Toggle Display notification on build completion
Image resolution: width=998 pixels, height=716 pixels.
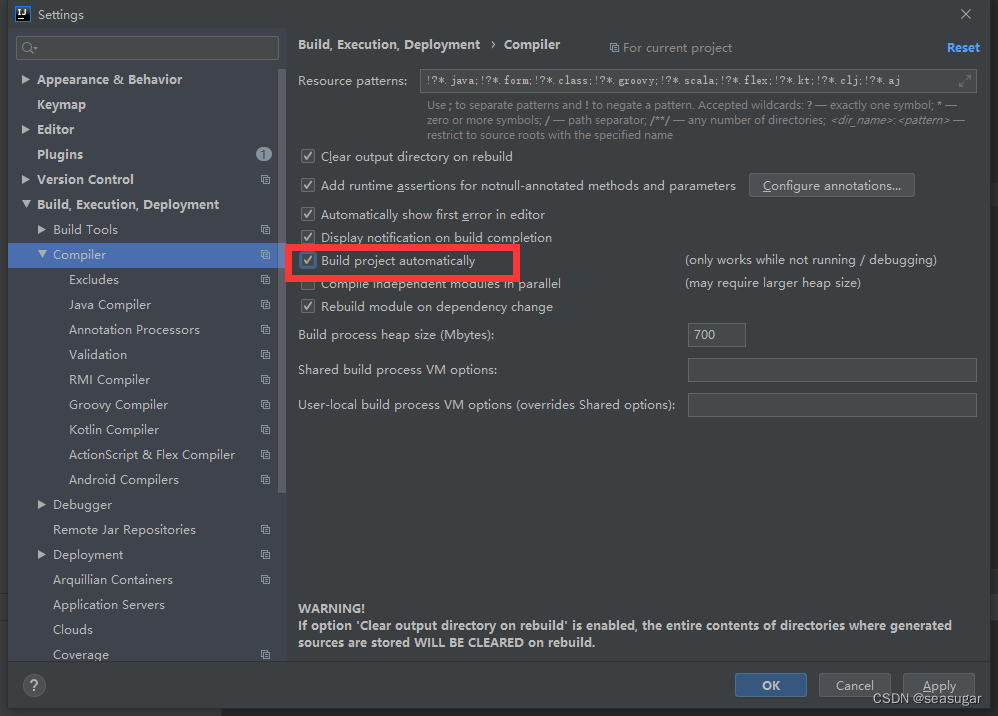tap(308, 237)
